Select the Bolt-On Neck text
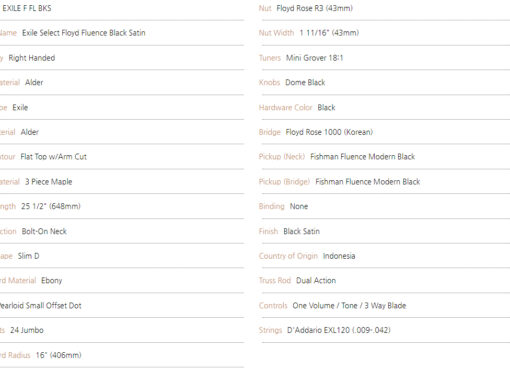Screen dimensions: 510x382 (x=44, y=231)
